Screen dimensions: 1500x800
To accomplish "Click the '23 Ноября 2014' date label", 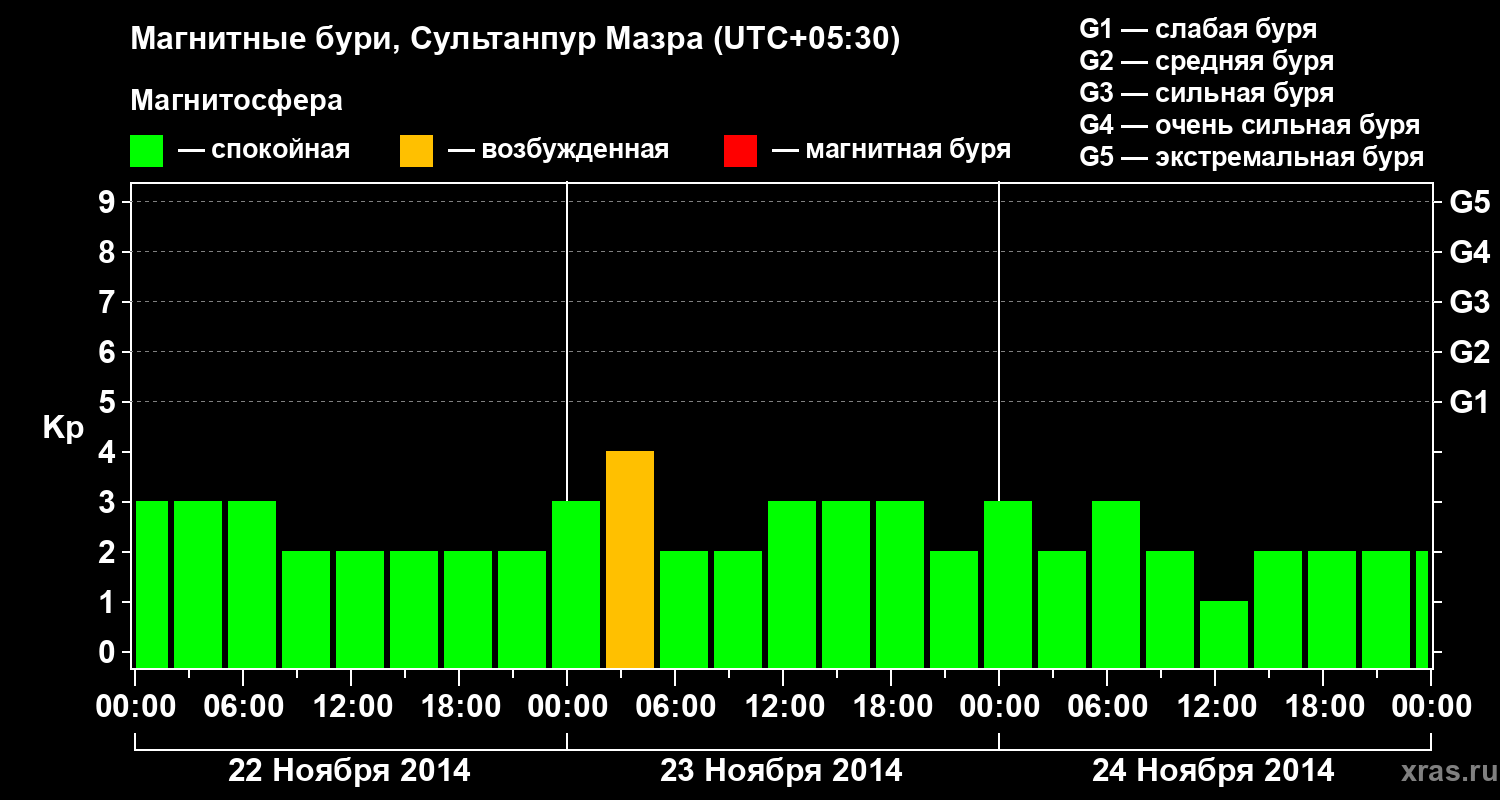I will pos(781,771).
